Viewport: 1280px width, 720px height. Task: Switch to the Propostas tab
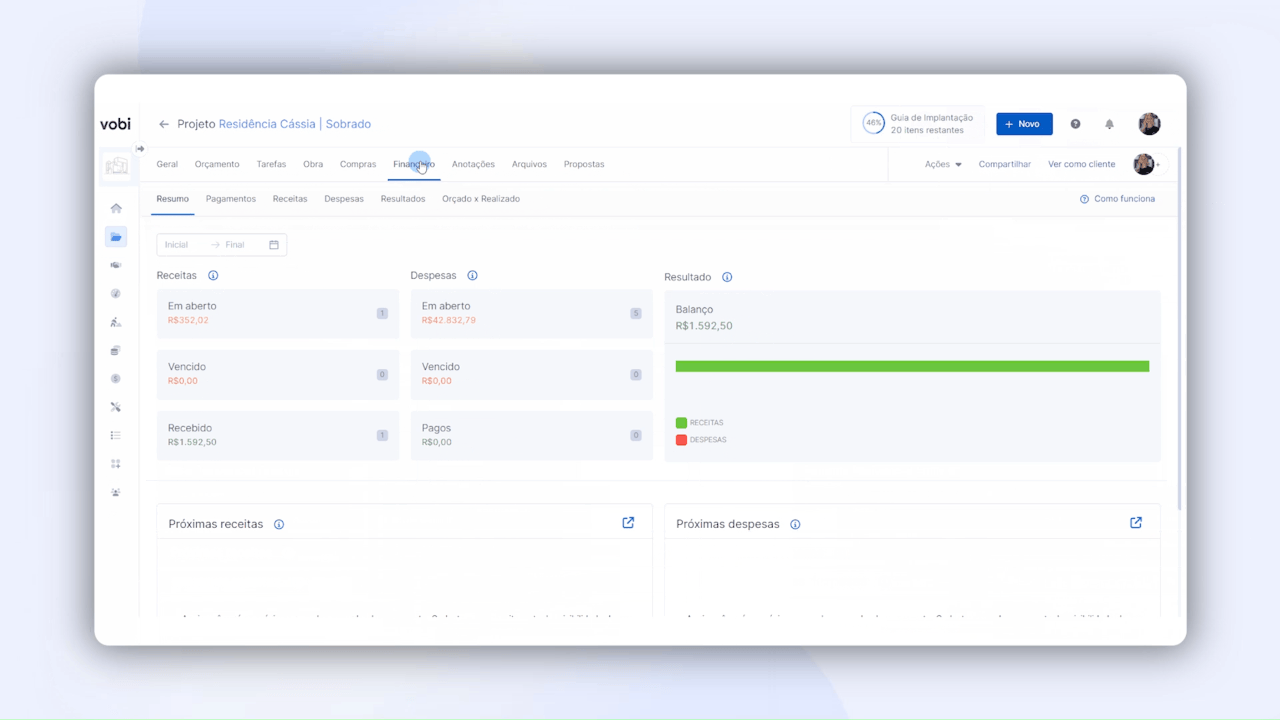point(584,164)
